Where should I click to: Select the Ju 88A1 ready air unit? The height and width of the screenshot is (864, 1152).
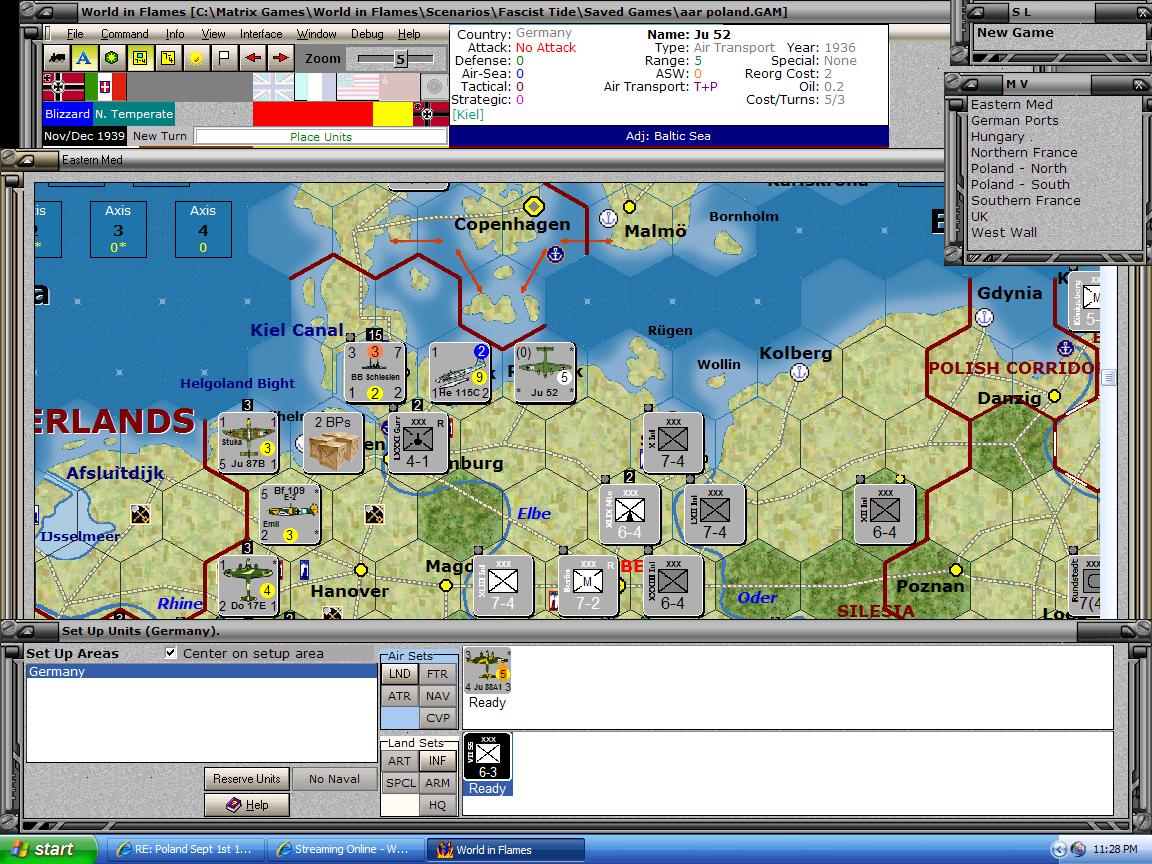[x=488, y=672]
